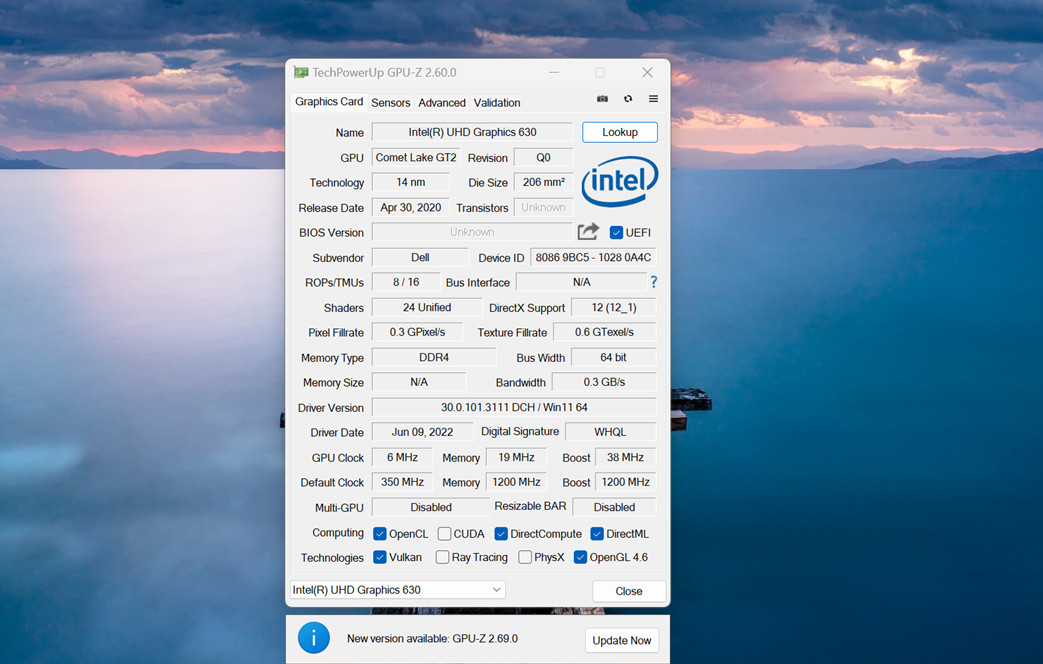Open the Validation tab
Viewport: 1043px width, 664px height.
point(497,102)
